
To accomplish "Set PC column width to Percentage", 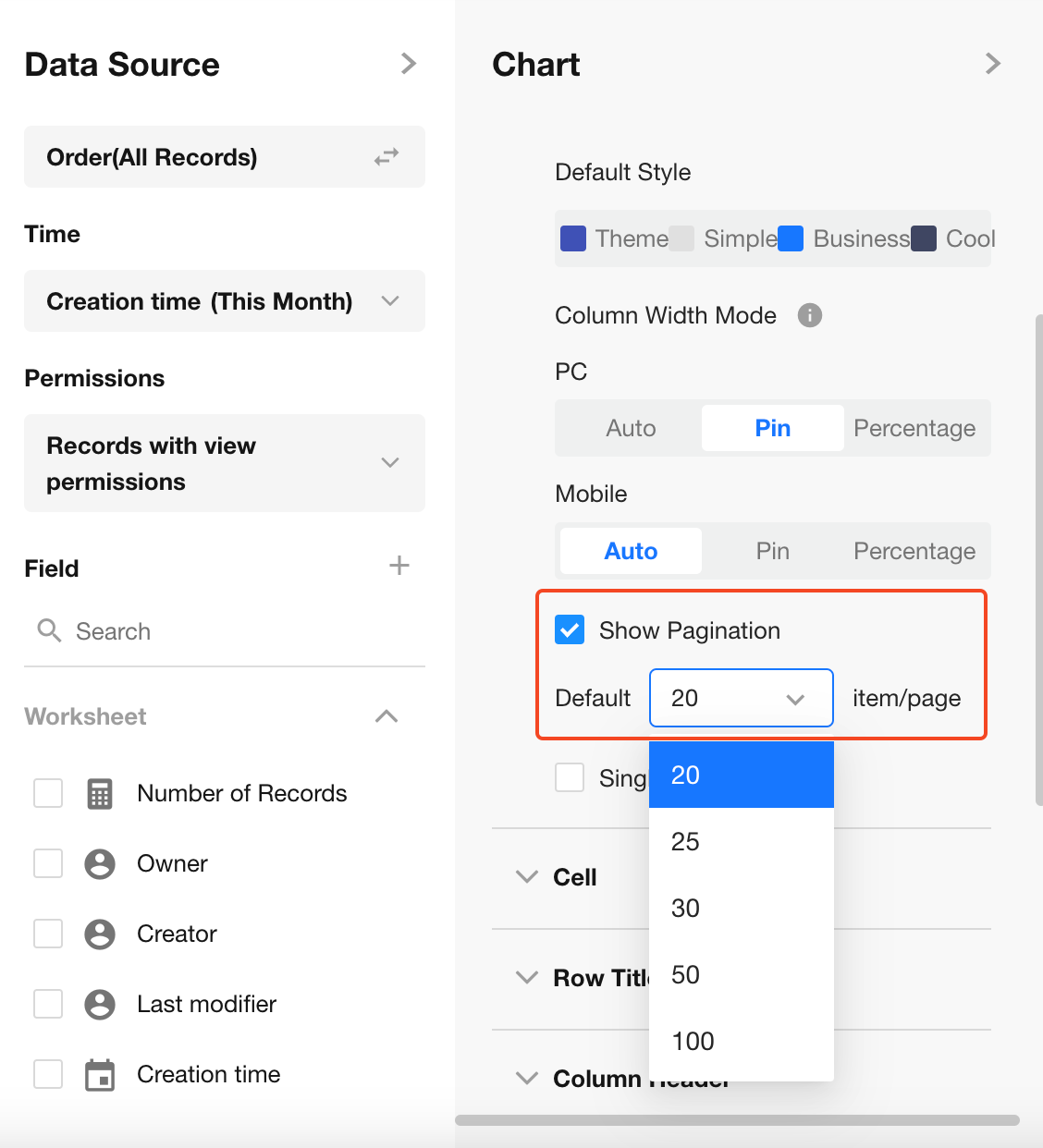I will point(914,428).
